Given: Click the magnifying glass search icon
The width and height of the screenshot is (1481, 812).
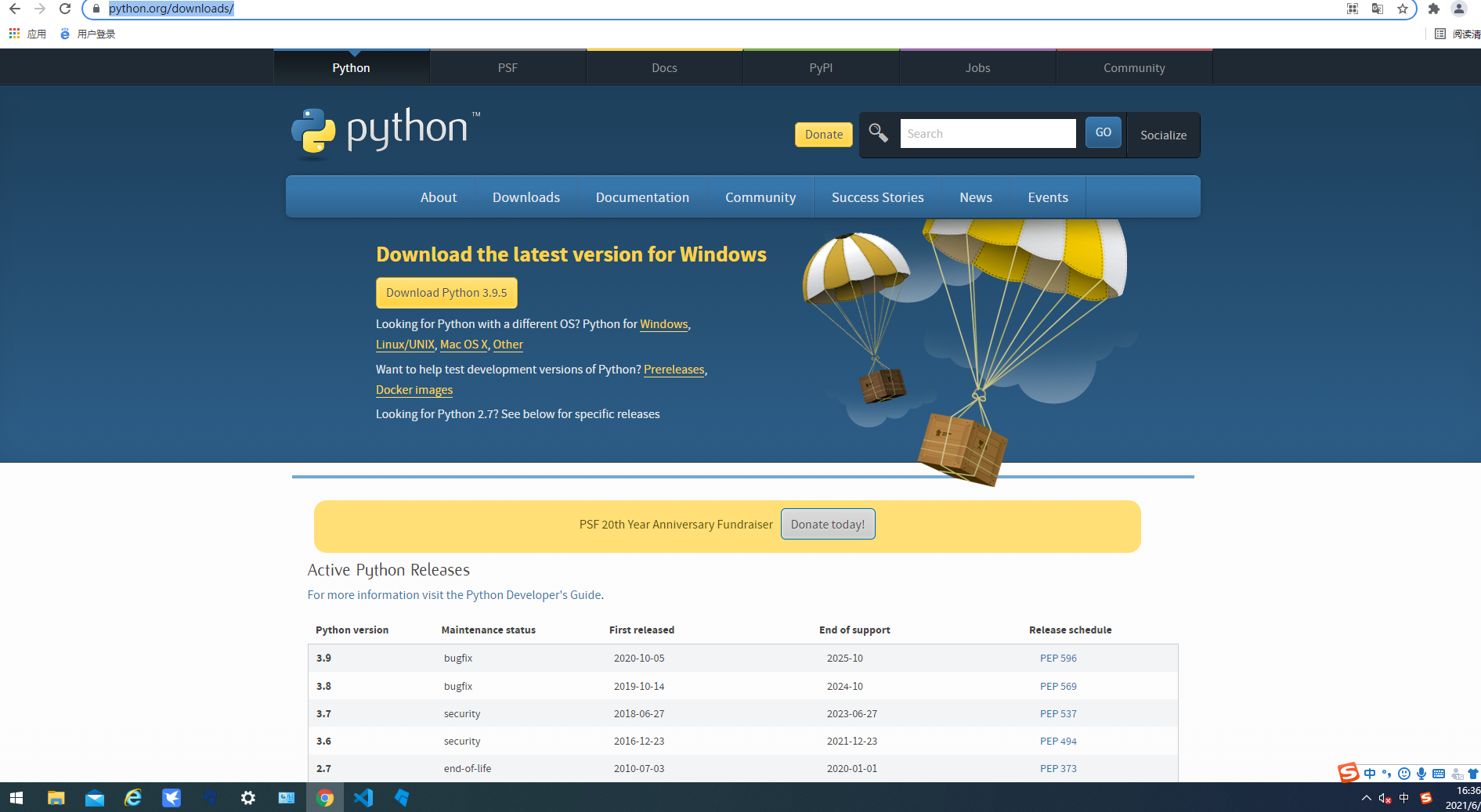Looking at the screenshot, I should [878, 133].
